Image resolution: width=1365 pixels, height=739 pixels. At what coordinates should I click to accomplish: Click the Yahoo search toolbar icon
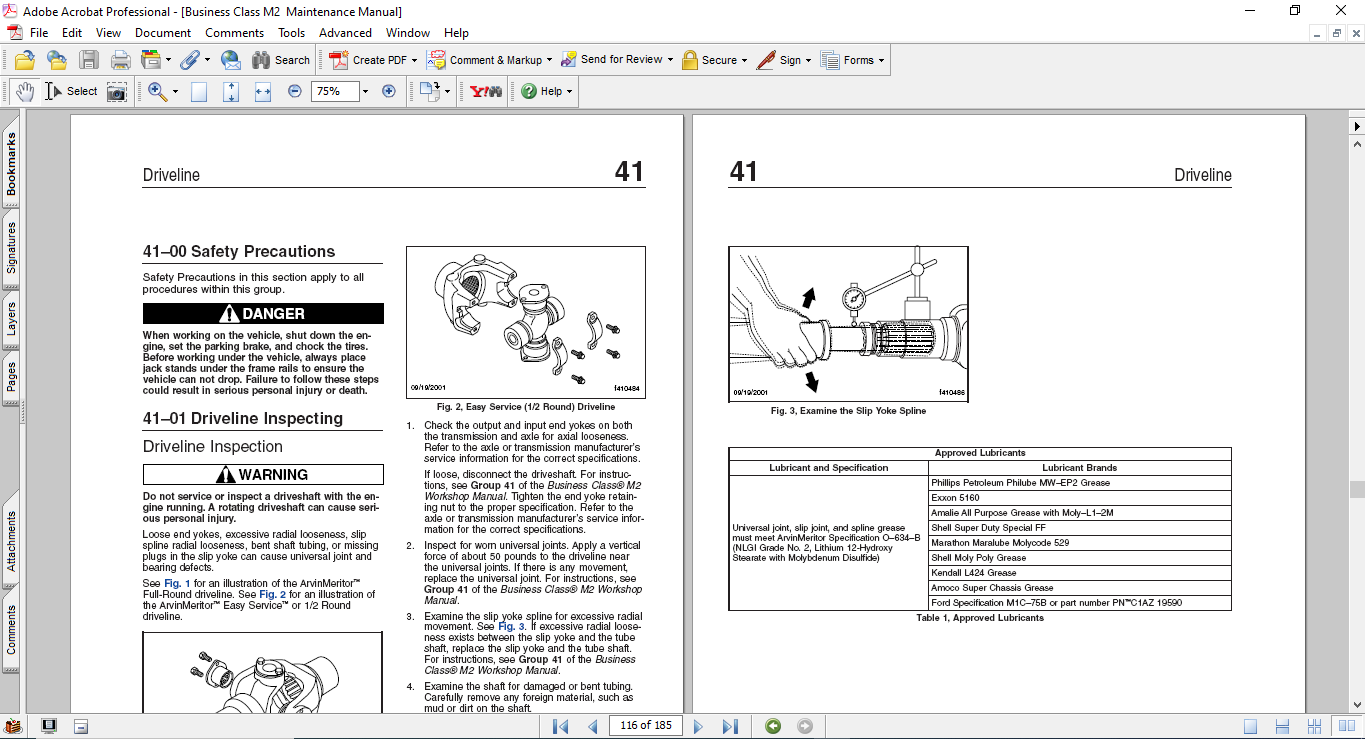click(485, 91)
